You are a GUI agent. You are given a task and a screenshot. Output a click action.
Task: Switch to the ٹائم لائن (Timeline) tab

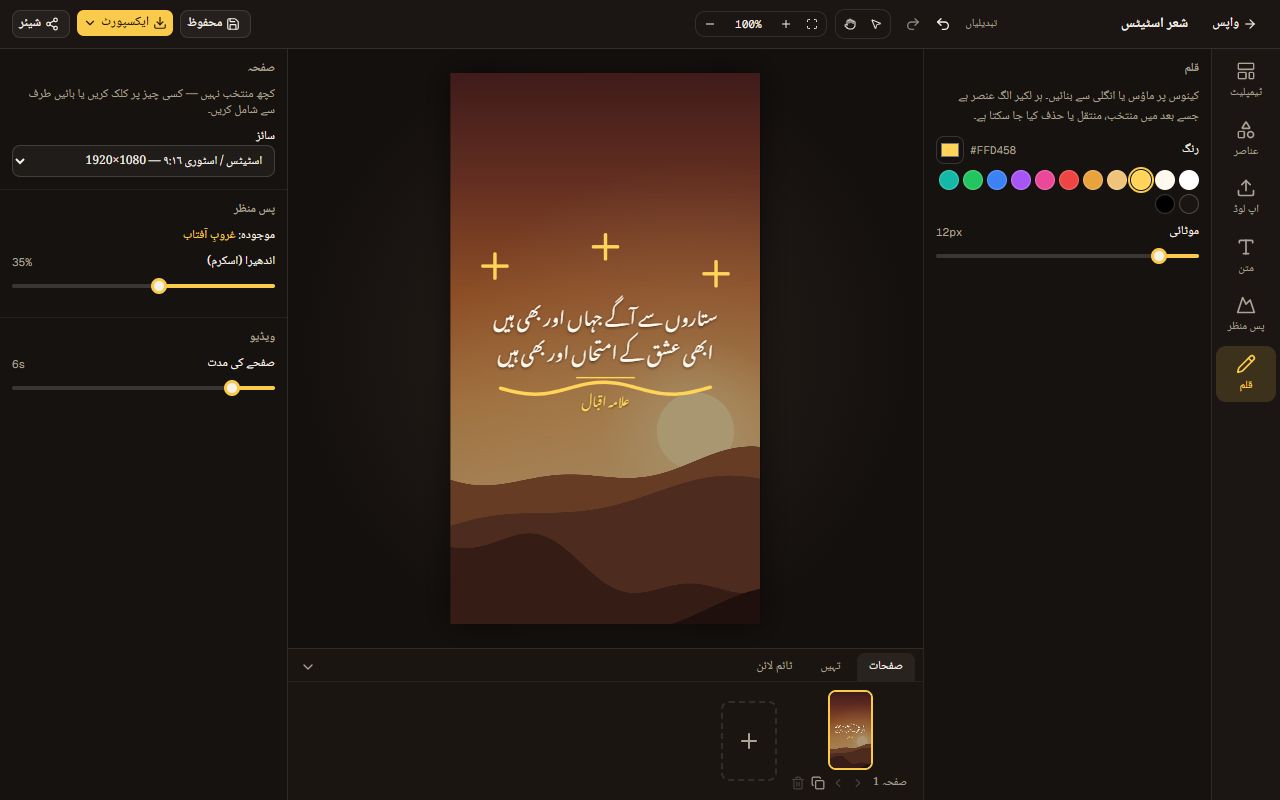click(775, 666)
